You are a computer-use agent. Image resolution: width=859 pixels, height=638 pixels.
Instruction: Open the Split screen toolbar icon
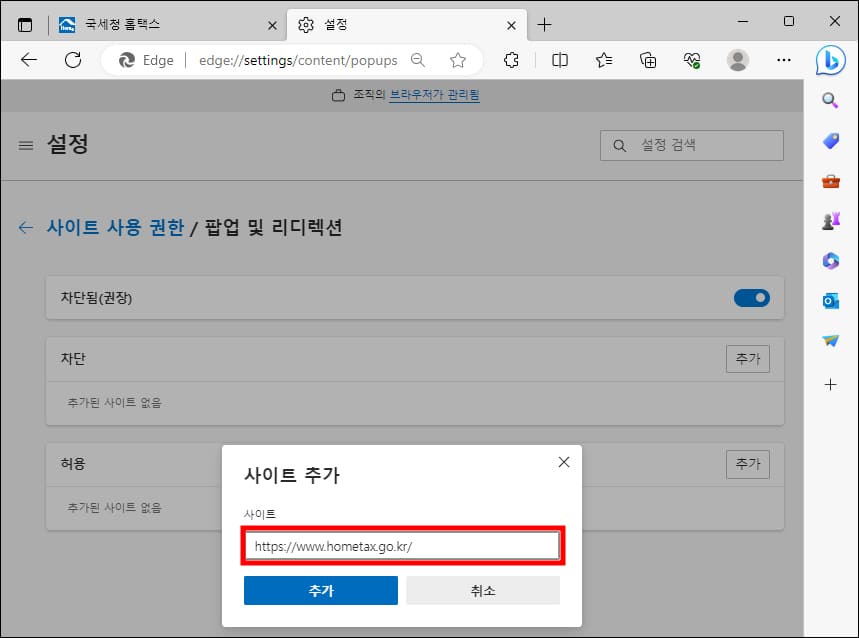(559, 60)
